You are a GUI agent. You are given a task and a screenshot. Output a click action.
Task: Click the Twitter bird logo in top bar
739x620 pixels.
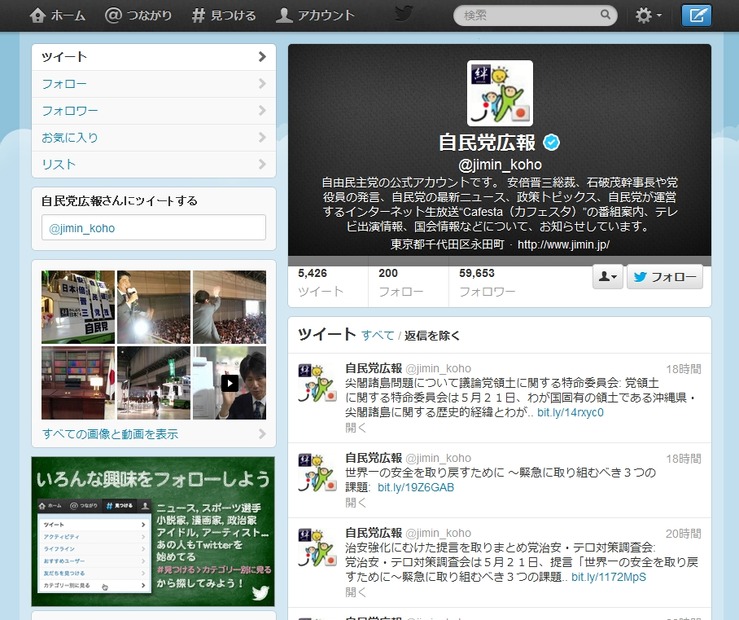click(404, 14)
